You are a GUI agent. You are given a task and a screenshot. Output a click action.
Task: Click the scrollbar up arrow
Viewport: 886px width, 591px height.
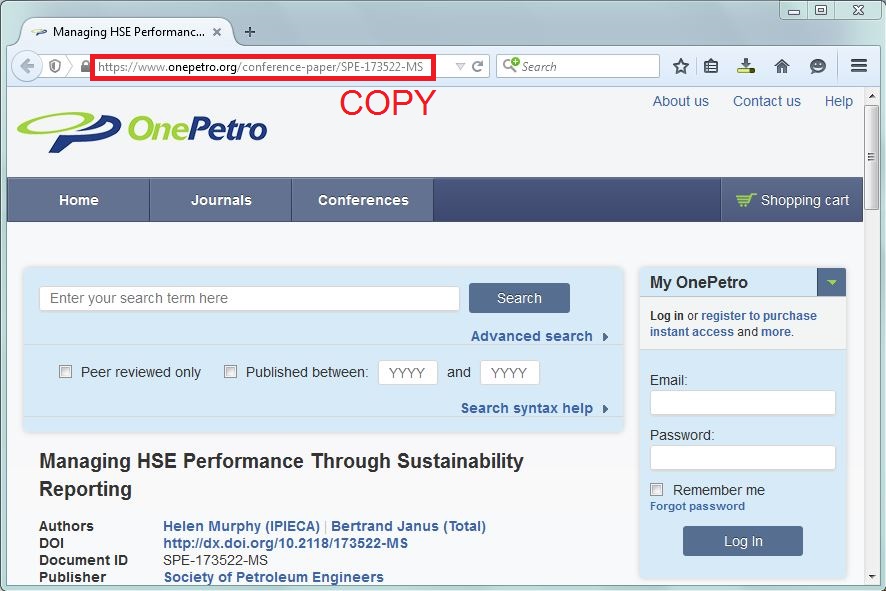point(871,97)
